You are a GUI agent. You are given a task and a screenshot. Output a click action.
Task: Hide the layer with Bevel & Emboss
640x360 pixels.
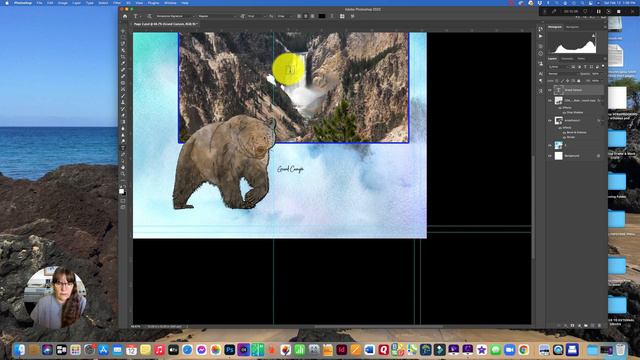550,120
